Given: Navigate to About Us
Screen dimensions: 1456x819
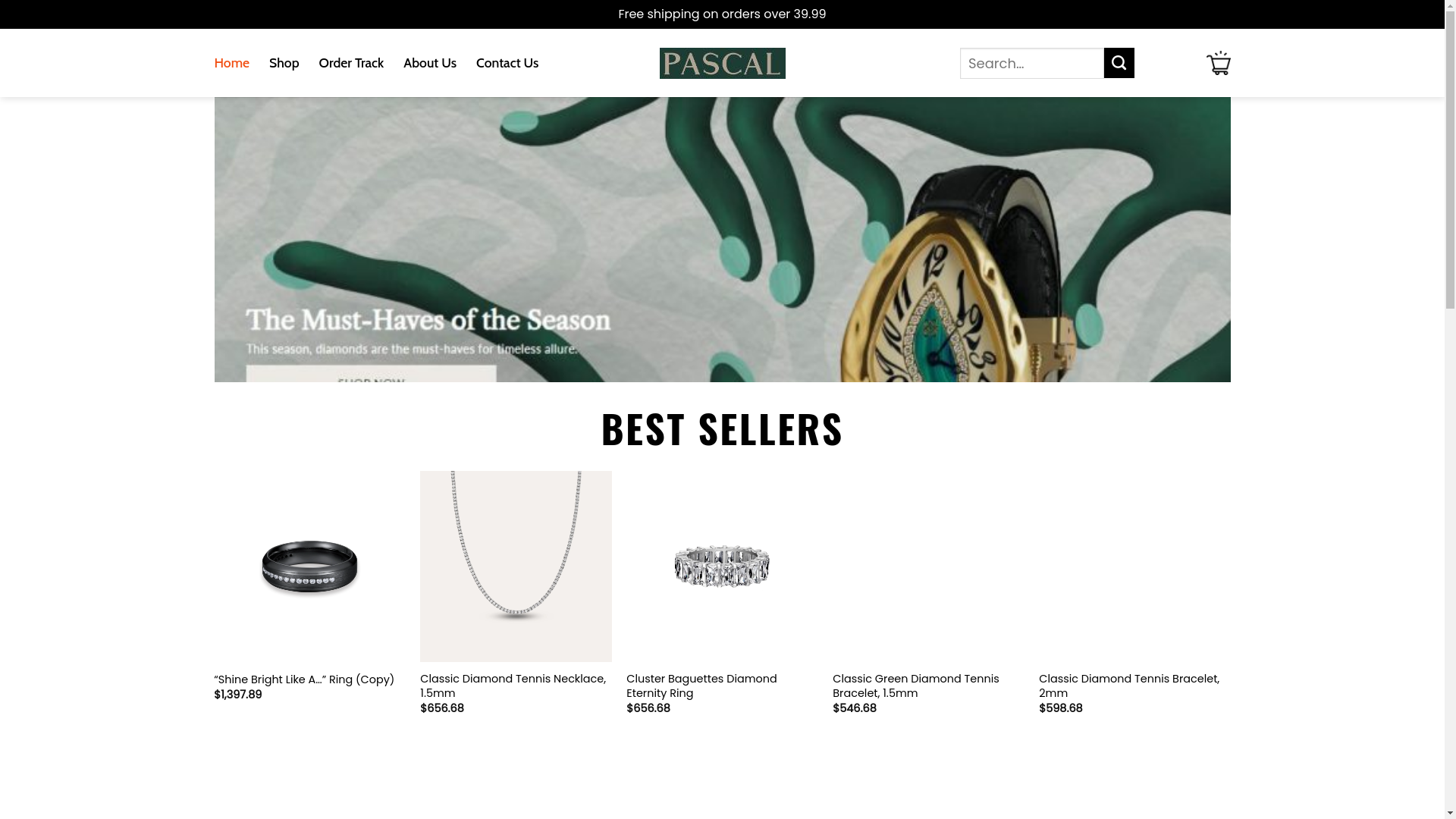Looking at the screenshot, I should 429,63.
